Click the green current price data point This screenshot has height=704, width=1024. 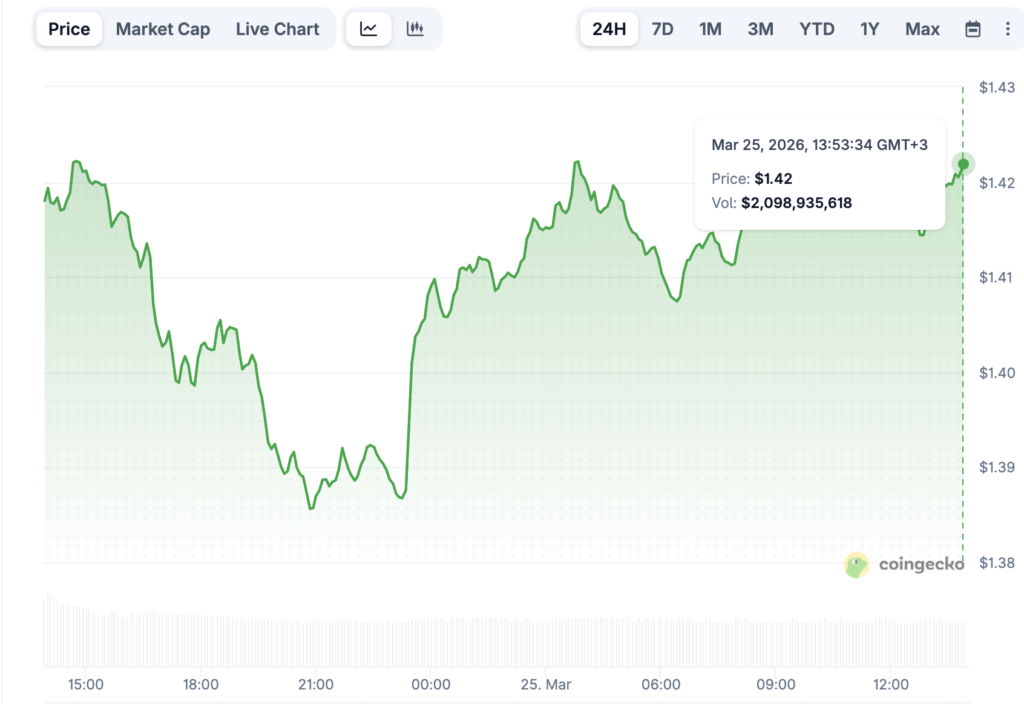(963, 164)
